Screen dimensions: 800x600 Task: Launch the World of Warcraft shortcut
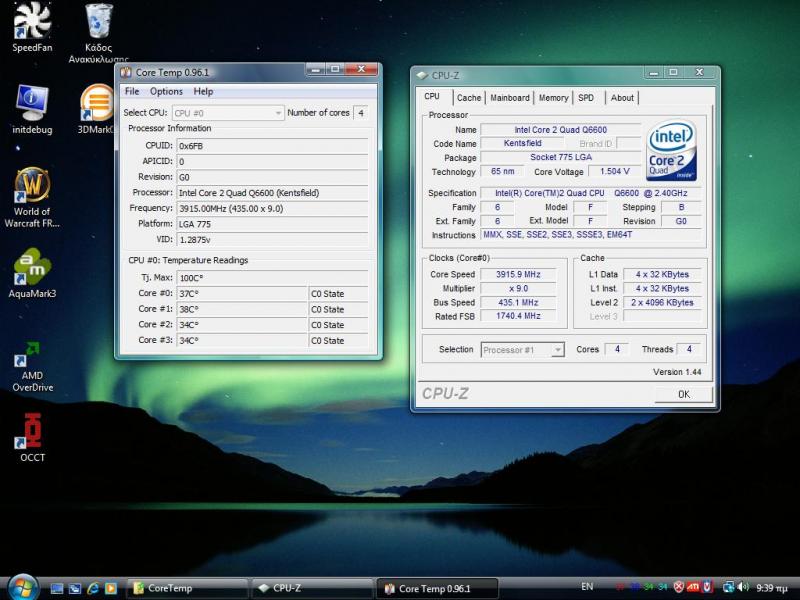click(x=32, y=197)
